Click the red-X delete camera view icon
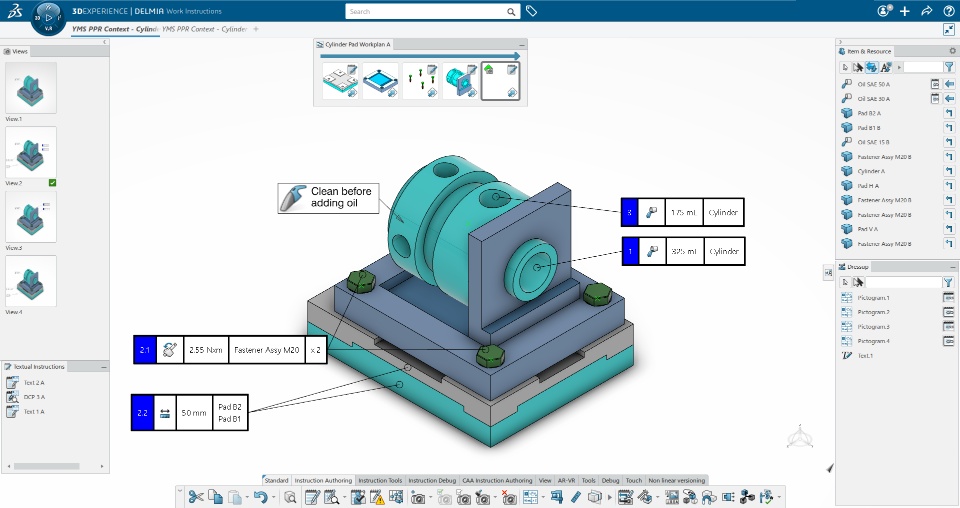Viewport: 960px width, 508px height. [508, 498]
